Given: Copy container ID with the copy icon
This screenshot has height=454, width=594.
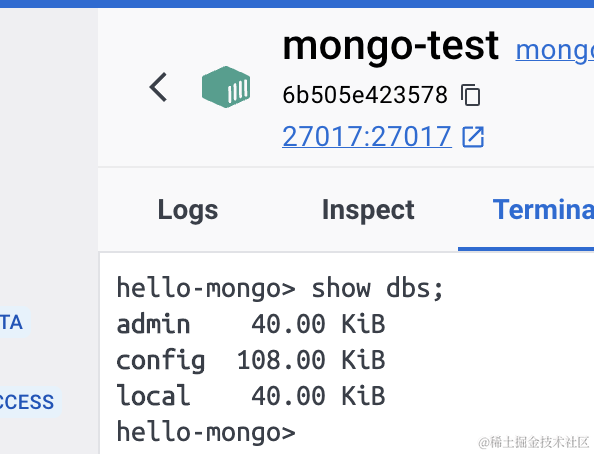Looking at the screenshot, I should click(x=471, y=95).
